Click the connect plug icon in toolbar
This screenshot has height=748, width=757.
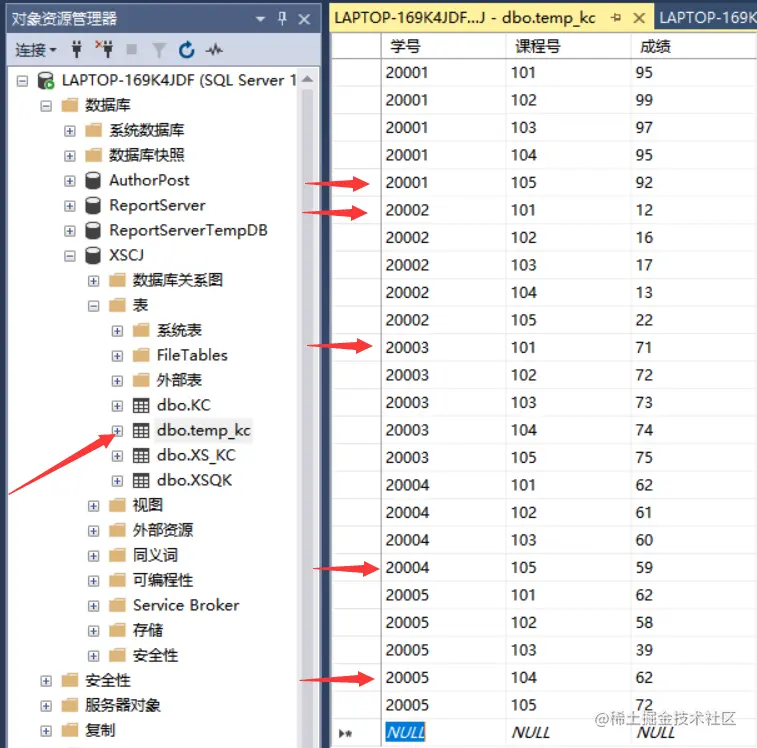pyautogui.click(x=76, y=49)
